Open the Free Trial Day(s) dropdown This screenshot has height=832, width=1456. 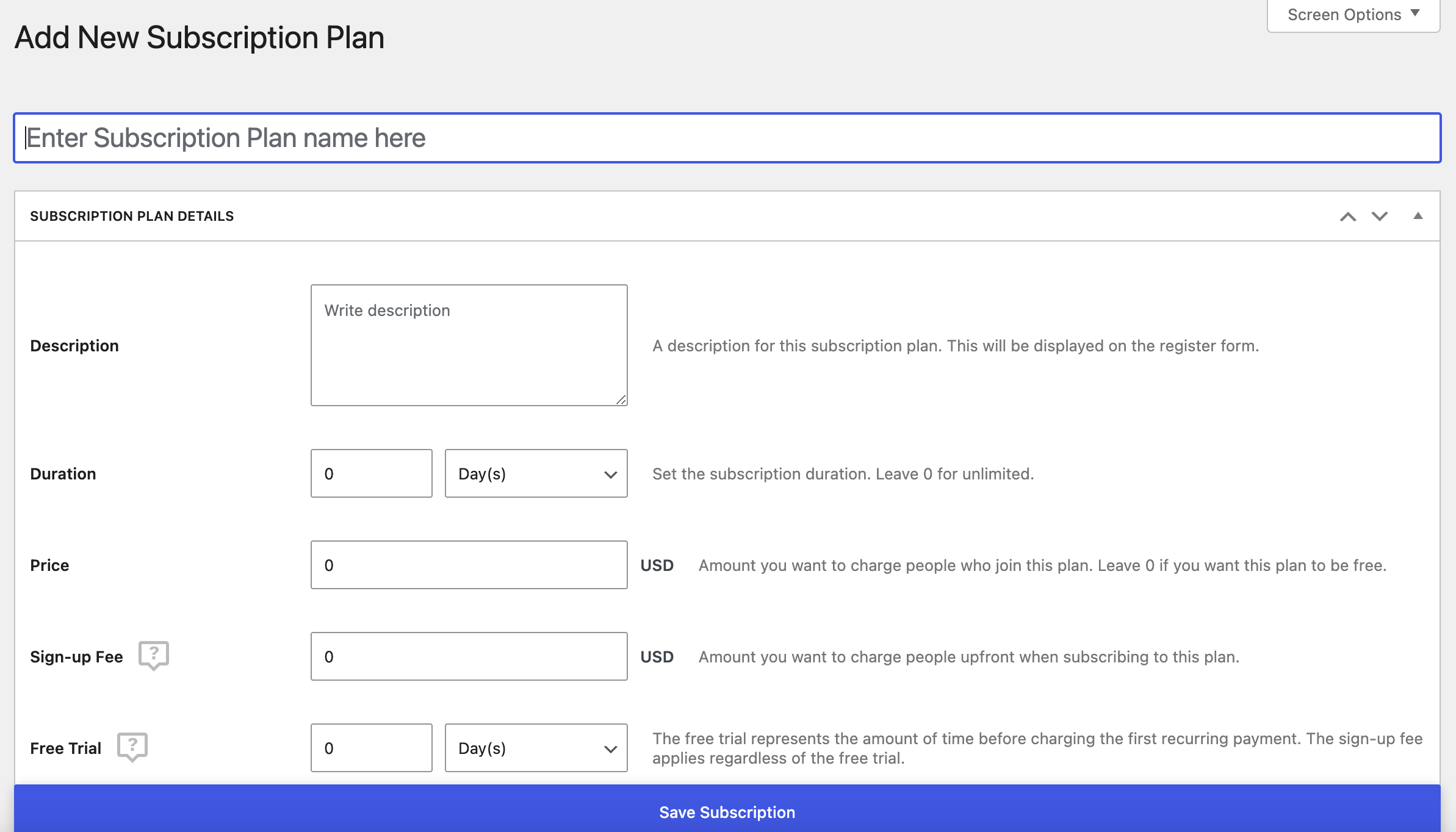coord(536,748)
